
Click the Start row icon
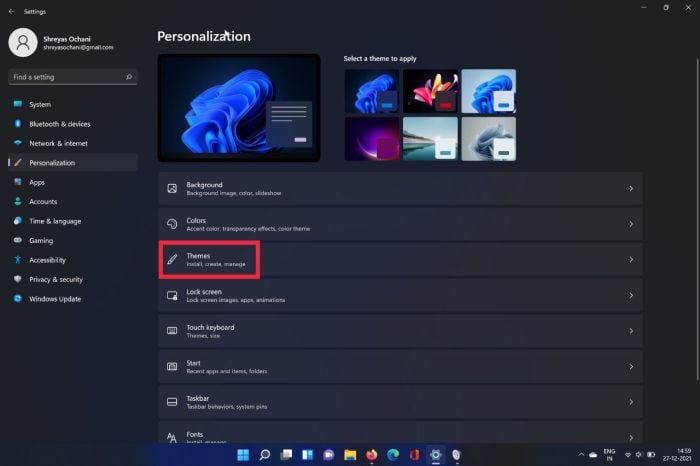tap(172, 366)
